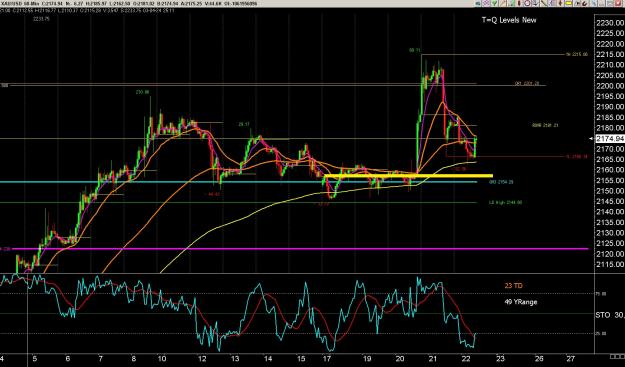Click the purple checkered toolbar icon

[x=486, y=4]
